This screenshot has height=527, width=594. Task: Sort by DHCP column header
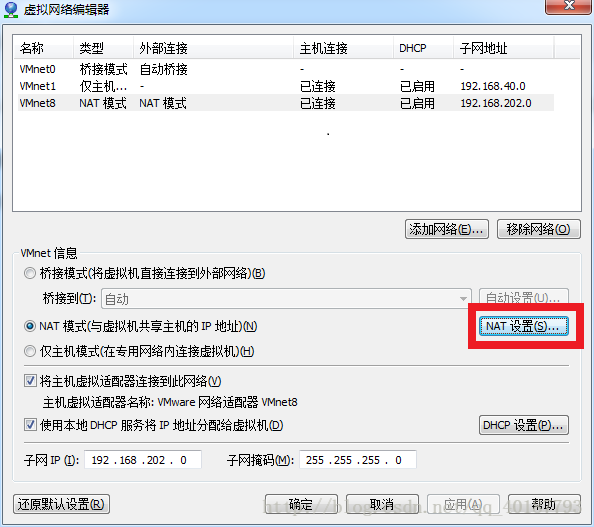pos(423,48)
